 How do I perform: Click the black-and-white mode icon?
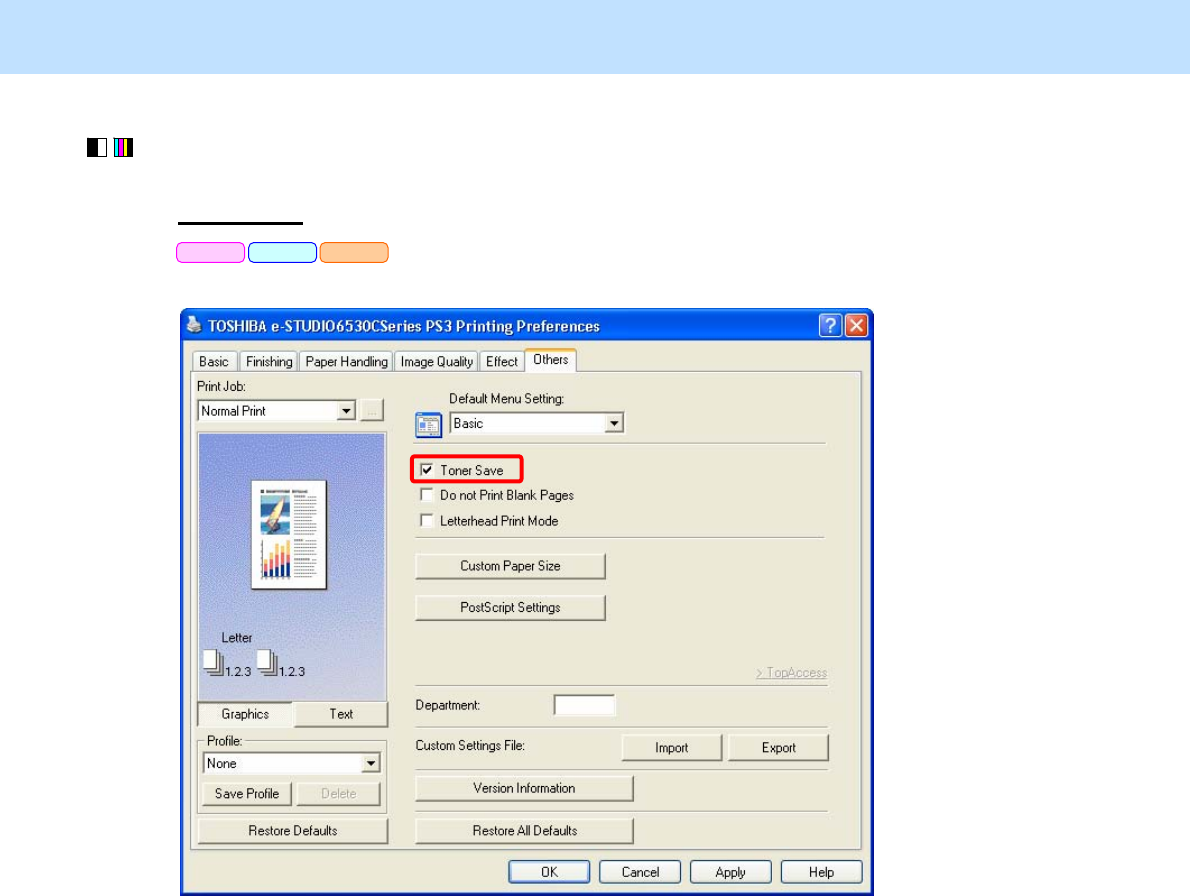click(97, 147)
